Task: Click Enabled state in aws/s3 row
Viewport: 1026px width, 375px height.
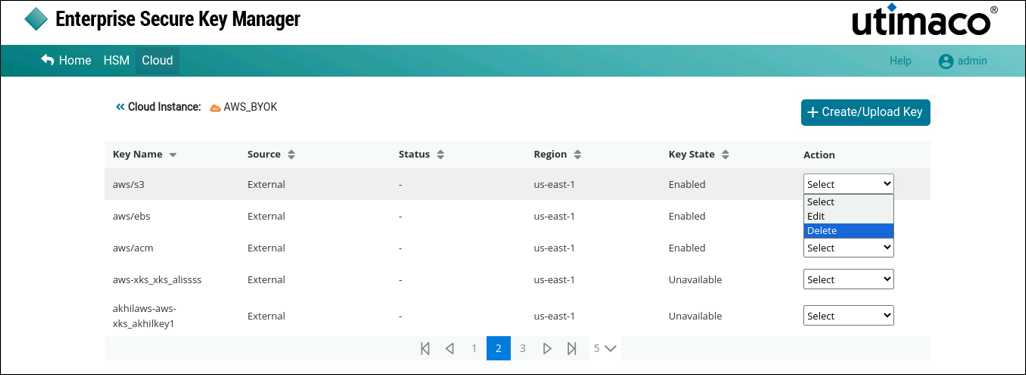Action: point(687,185)
